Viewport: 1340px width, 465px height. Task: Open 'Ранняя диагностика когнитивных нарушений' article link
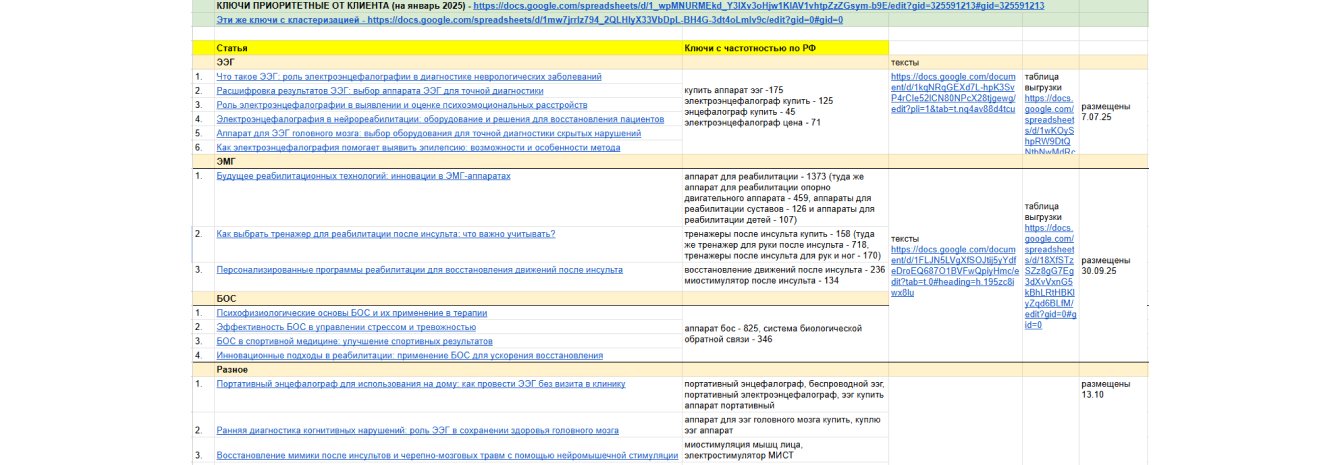pyautogui.click(x=419, y=430)
